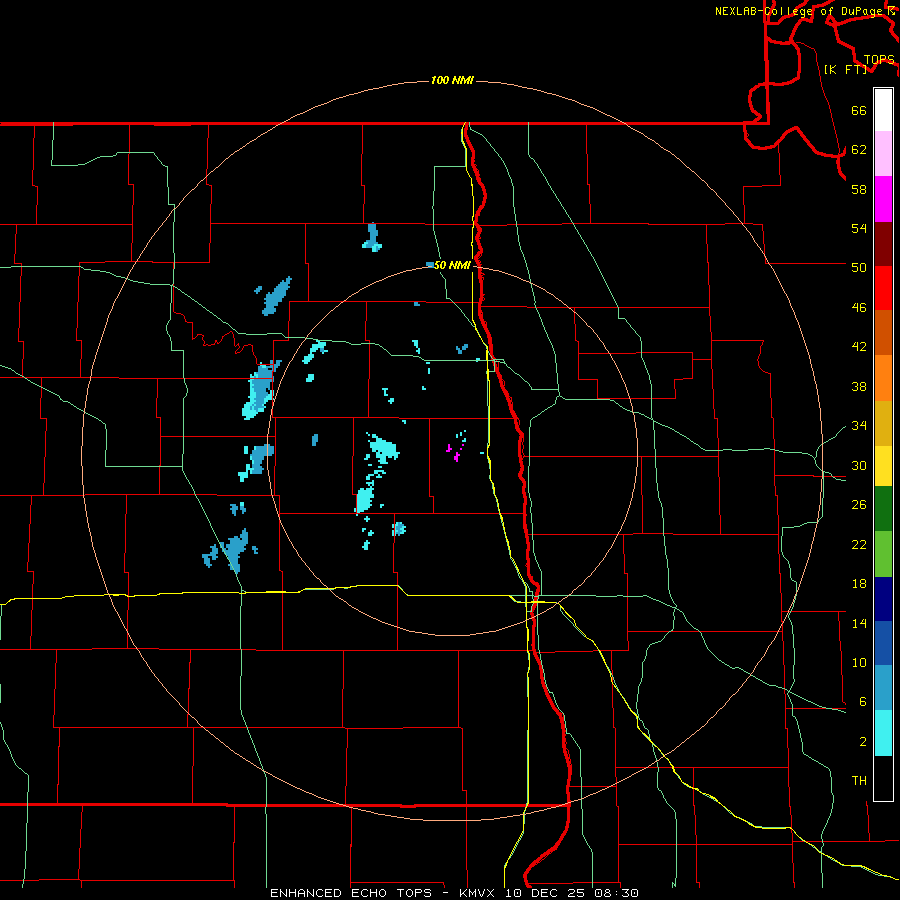This screenshot has width=900, height=900.
Task: Select the 'KMVX' radar site identifier
Action: pos(476,893)
